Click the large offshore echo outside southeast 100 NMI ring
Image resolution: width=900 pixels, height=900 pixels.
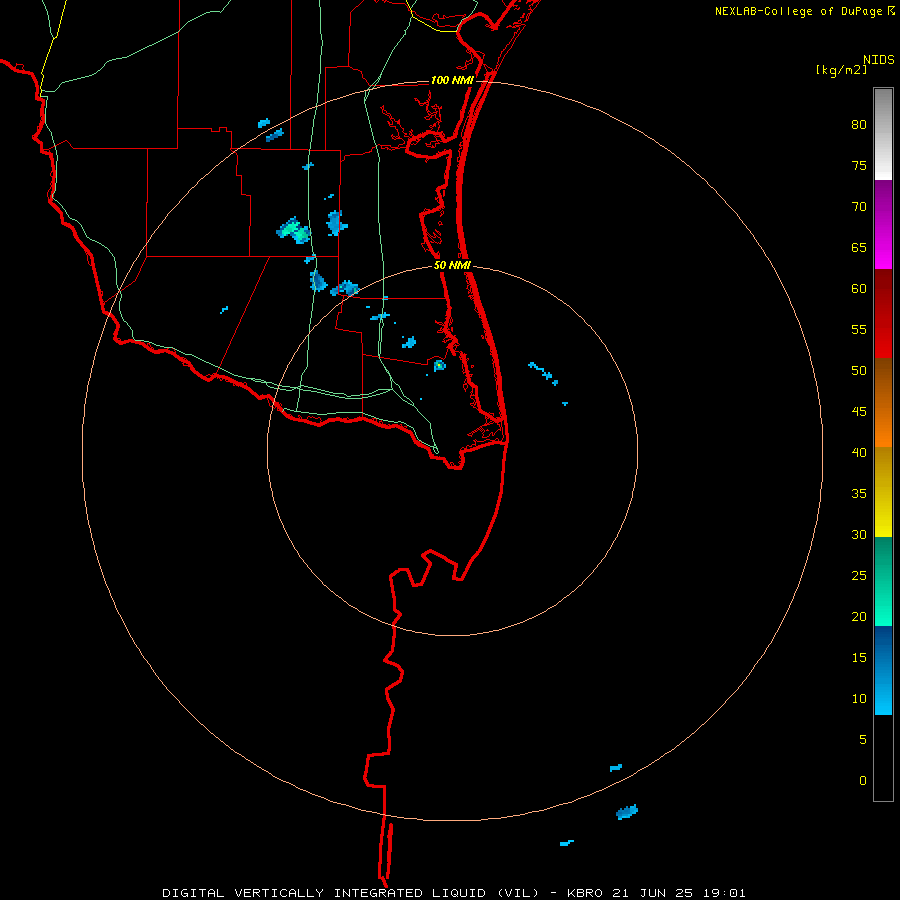click(627, 812)
